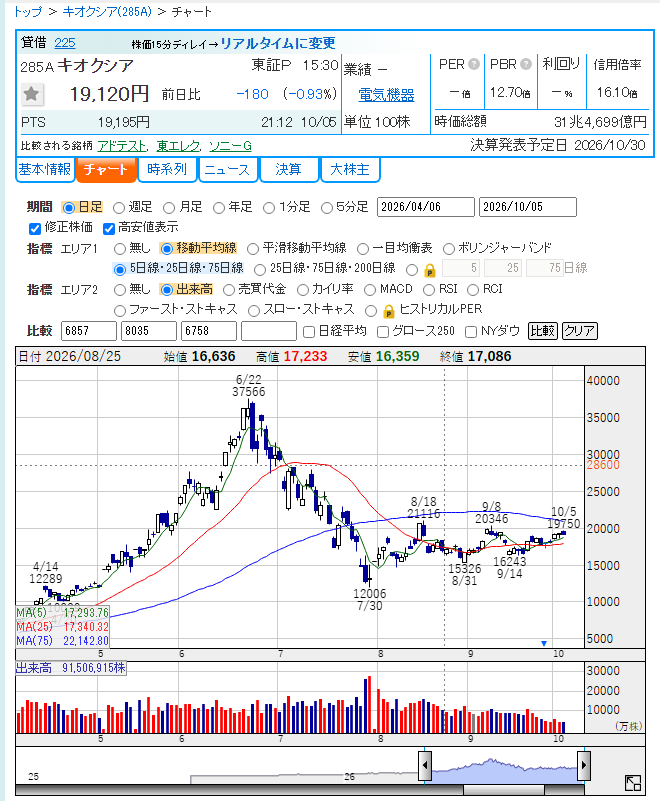Viewport: 660px width, 801px height.
Task: Click the empty fourth comparison code field
Action: tap(269, 331)
